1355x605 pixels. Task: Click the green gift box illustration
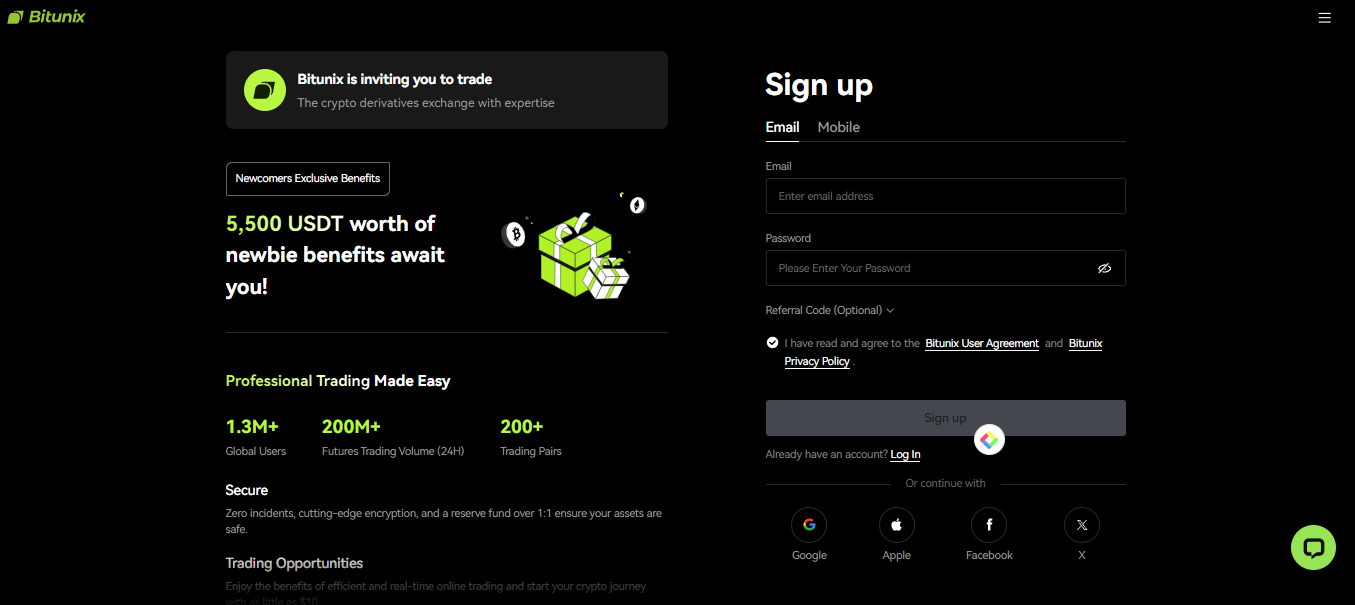578,255
